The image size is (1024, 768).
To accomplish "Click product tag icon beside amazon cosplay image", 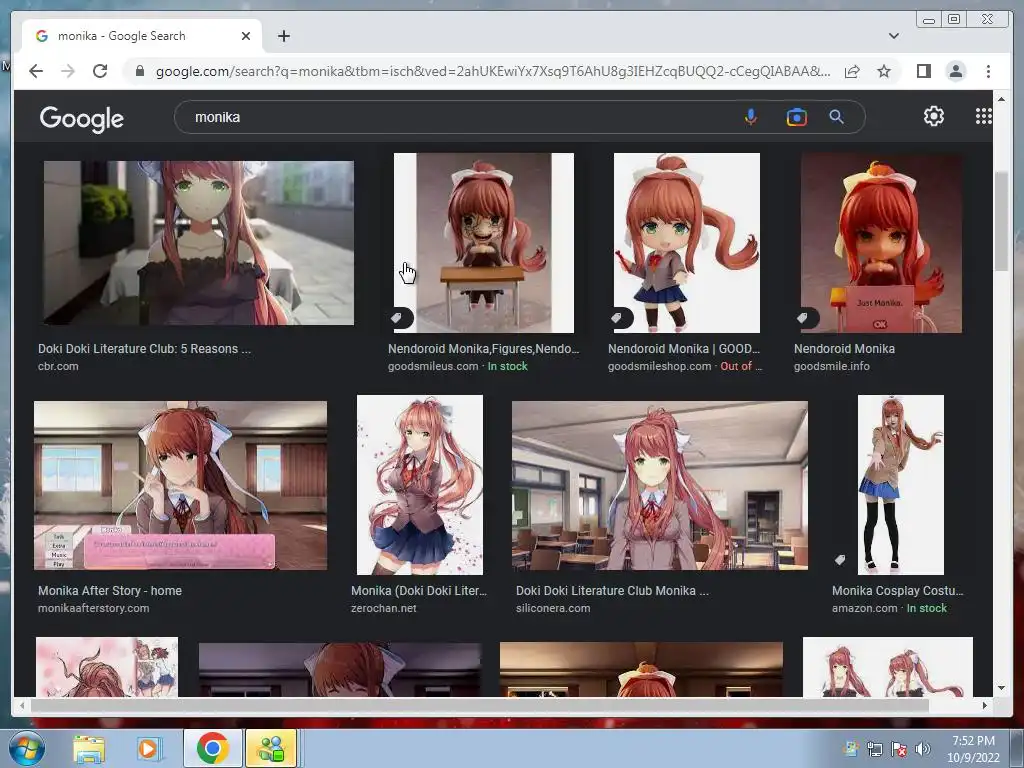I will point(840,560).
